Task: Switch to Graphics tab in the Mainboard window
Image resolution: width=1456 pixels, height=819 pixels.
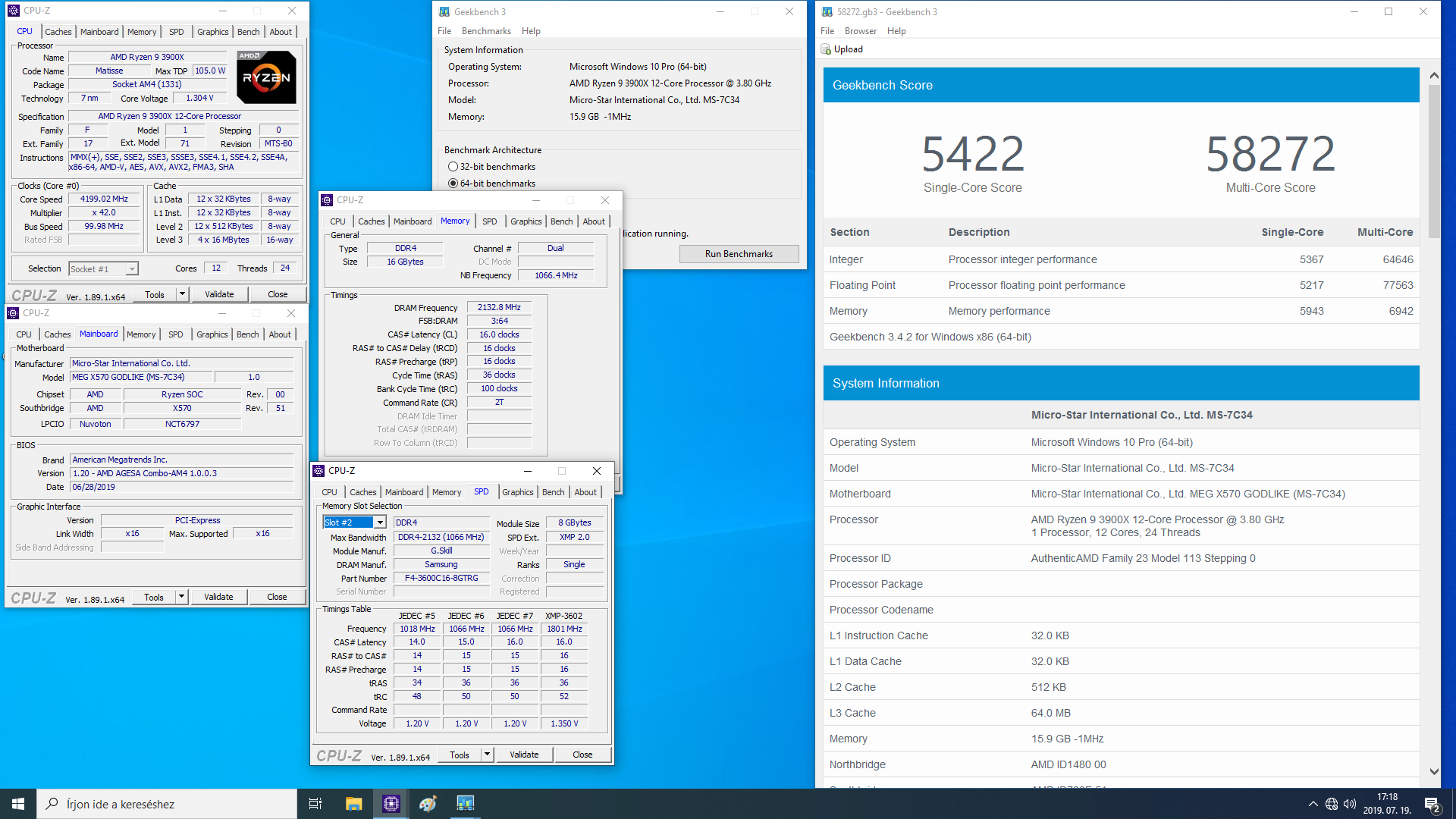Action: coord(212,334)
